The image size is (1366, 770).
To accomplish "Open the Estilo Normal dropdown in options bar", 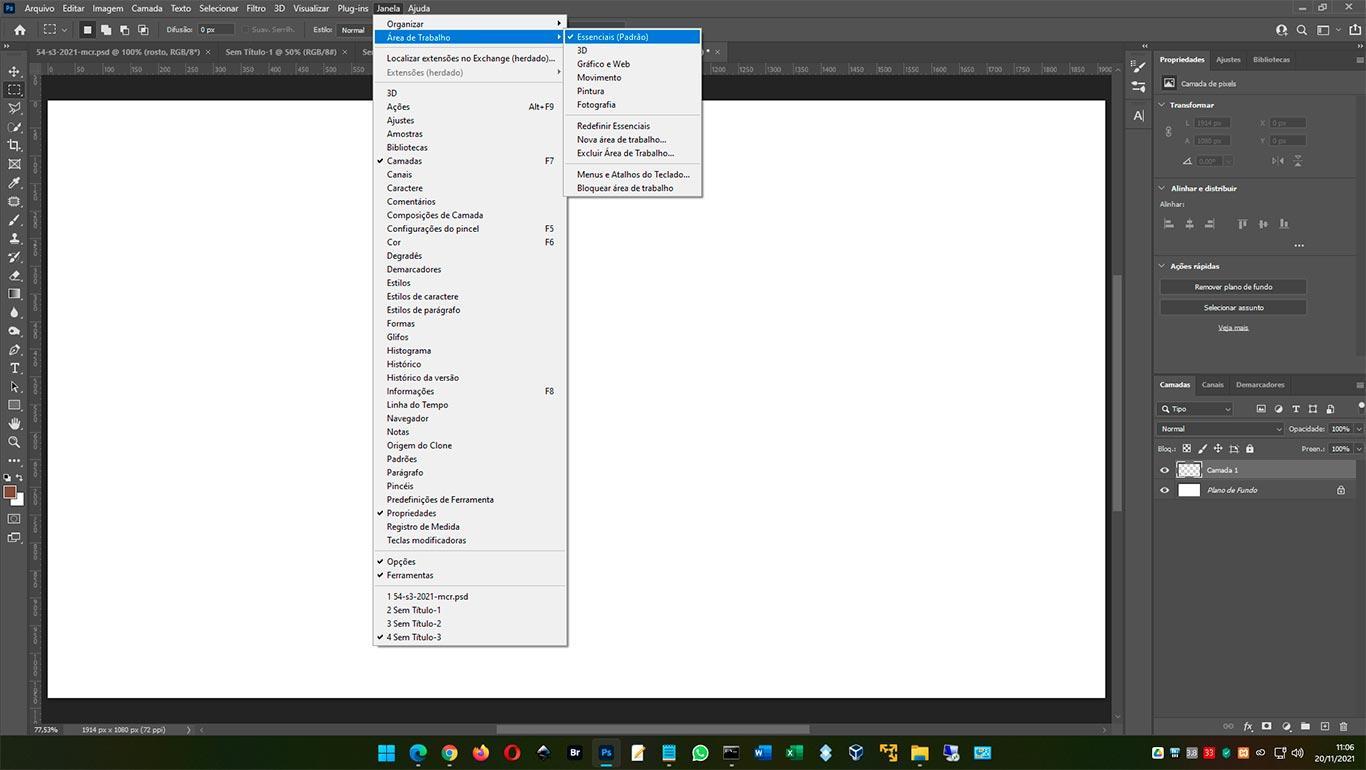I will [355, 30].
